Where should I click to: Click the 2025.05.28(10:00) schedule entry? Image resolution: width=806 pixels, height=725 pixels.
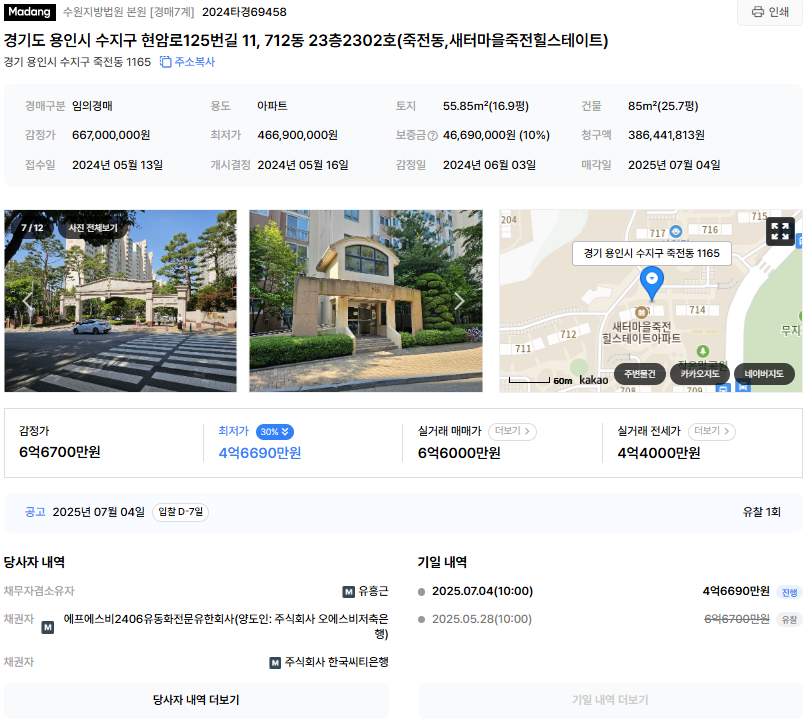click(x=482, y=619)
